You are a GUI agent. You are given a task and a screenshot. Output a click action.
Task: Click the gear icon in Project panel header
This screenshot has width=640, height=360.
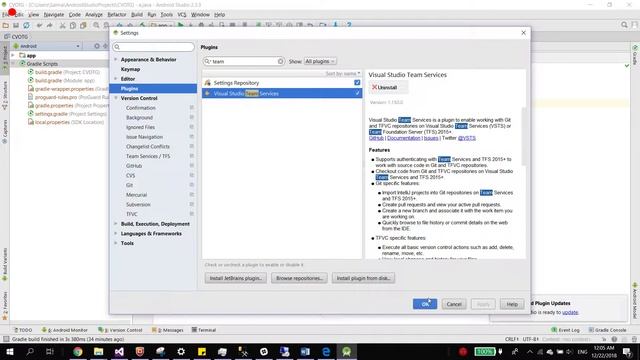[97, 46]
